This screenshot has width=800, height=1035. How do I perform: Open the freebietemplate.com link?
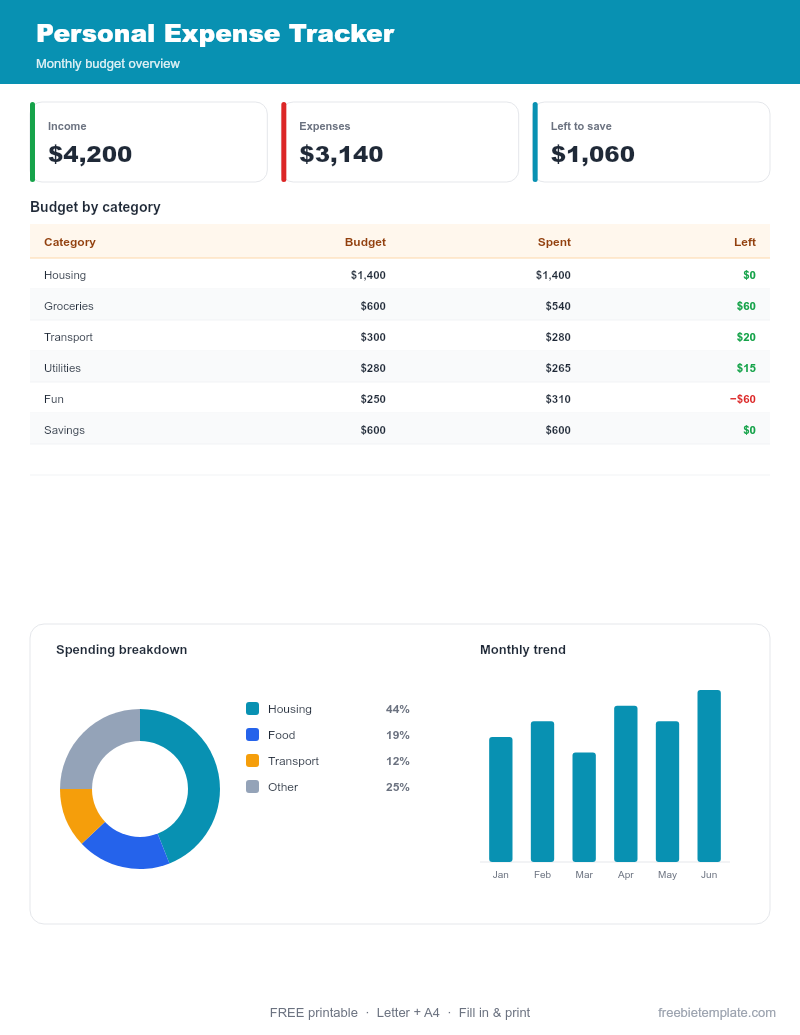(x=717, y=1013)
